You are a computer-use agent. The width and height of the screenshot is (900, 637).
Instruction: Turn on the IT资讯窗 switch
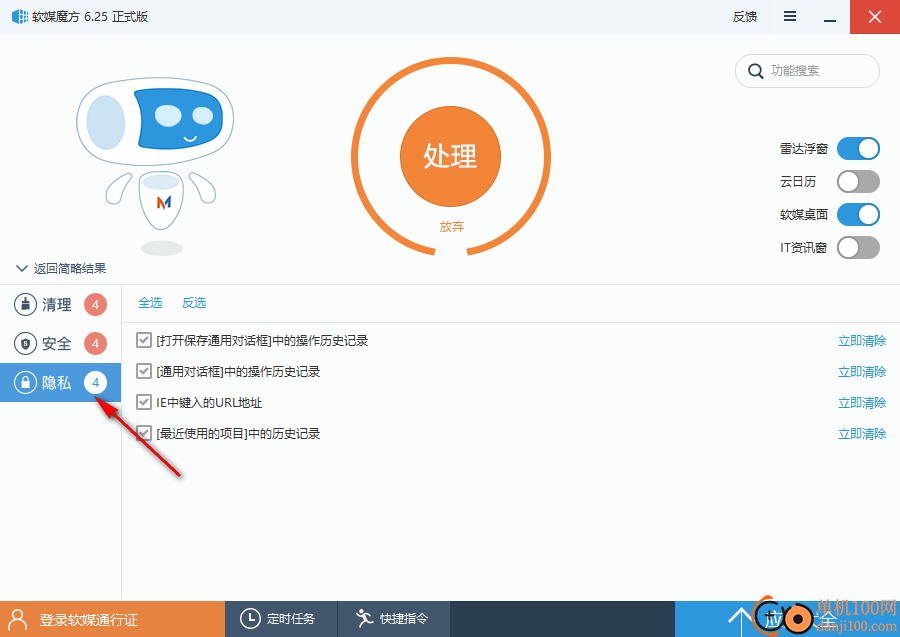tap(858, 248)
